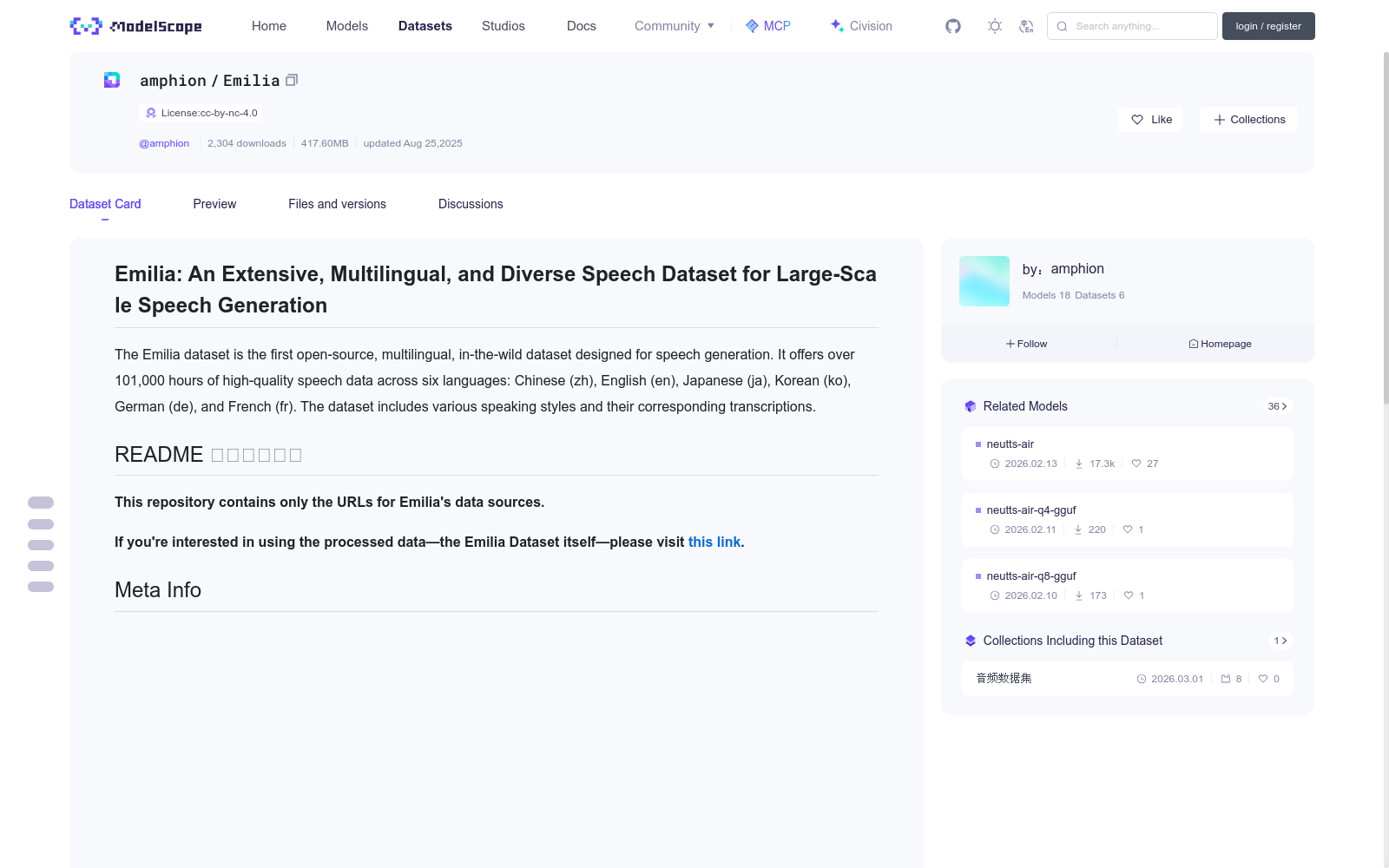Image resolution: width=1389 pixels, height=868 pixels.
Task: Open the ModelScope GitHub repository icon
Action: click(x=953, y=26)
